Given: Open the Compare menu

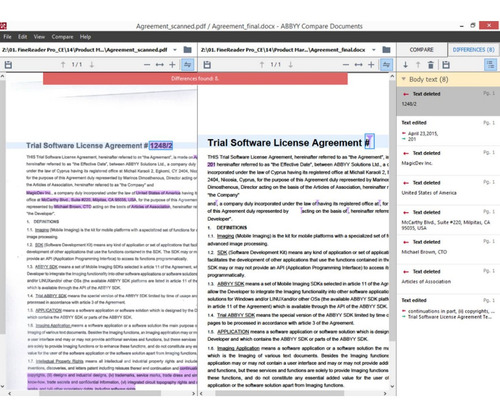Looking at the screenshot, I should point(62,37).
